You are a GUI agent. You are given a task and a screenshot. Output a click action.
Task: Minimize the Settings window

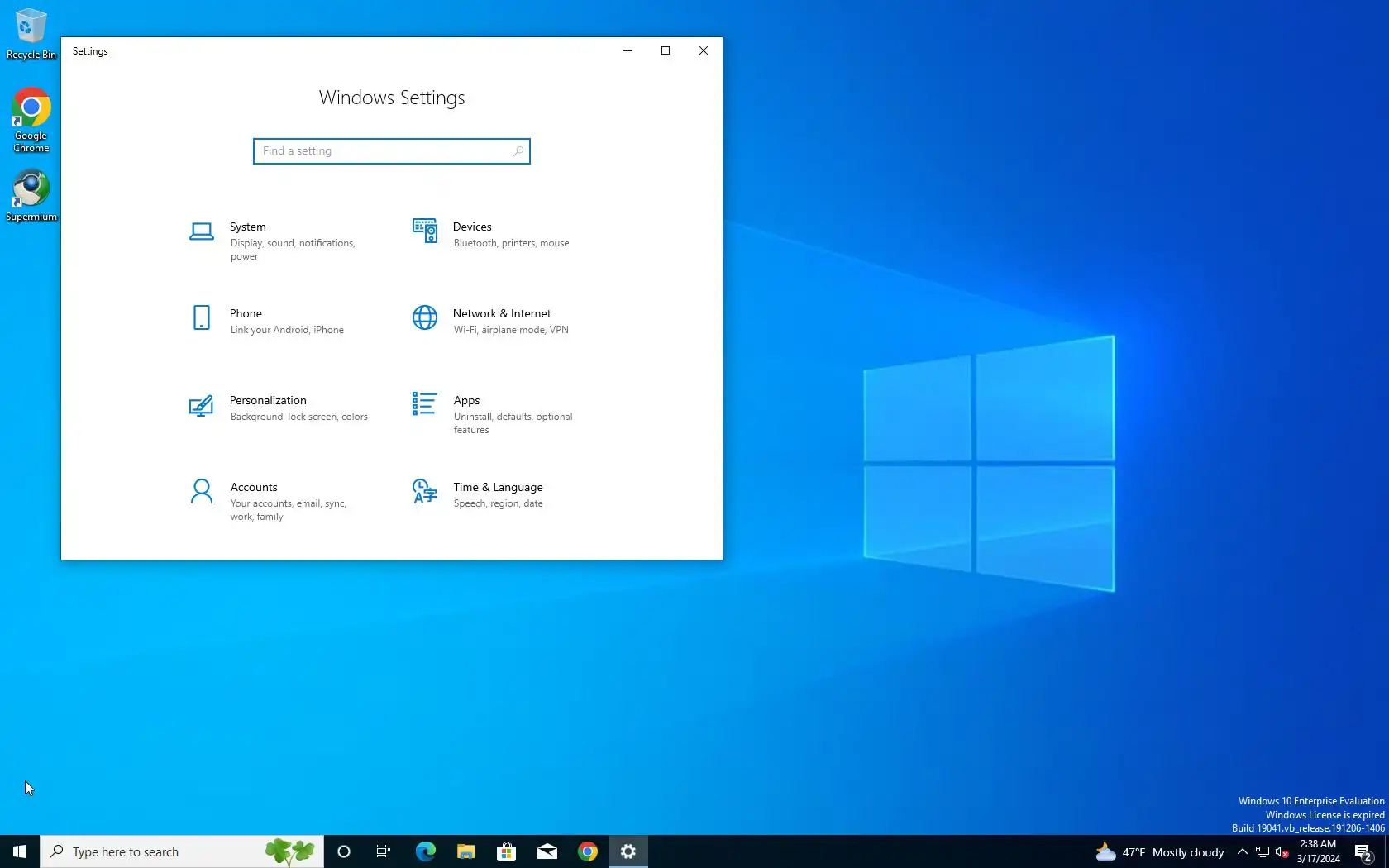pyautogui.click(x=628, y=50)
